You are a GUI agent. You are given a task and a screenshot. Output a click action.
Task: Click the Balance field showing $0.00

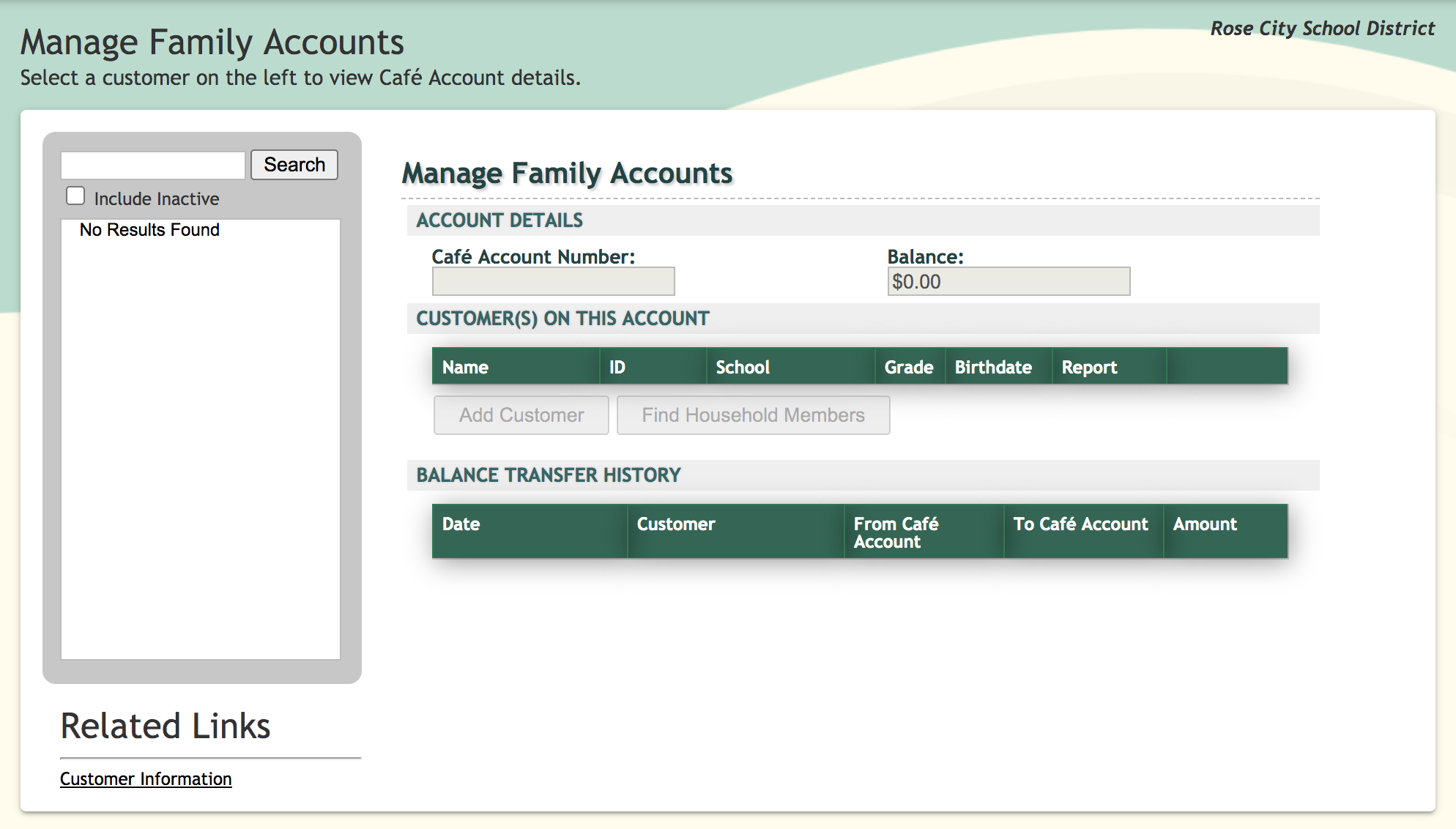point(1008,281)
